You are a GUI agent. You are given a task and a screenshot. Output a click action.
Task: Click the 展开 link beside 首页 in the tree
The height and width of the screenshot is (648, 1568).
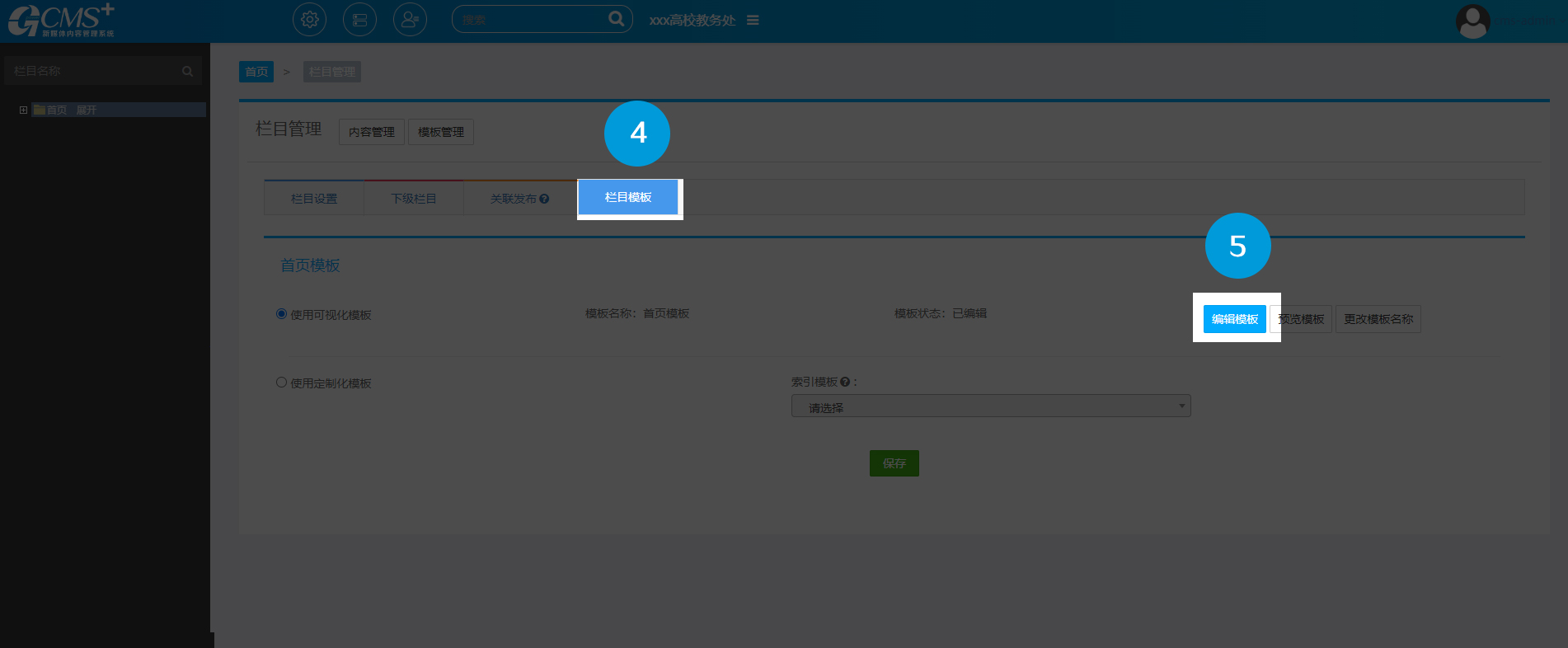coord(86,110)
